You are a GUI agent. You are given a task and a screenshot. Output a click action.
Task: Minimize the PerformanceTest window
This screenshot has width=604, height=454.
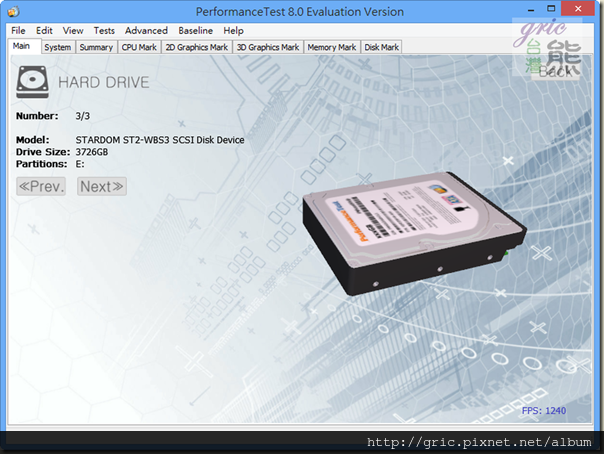pos(531,9)
